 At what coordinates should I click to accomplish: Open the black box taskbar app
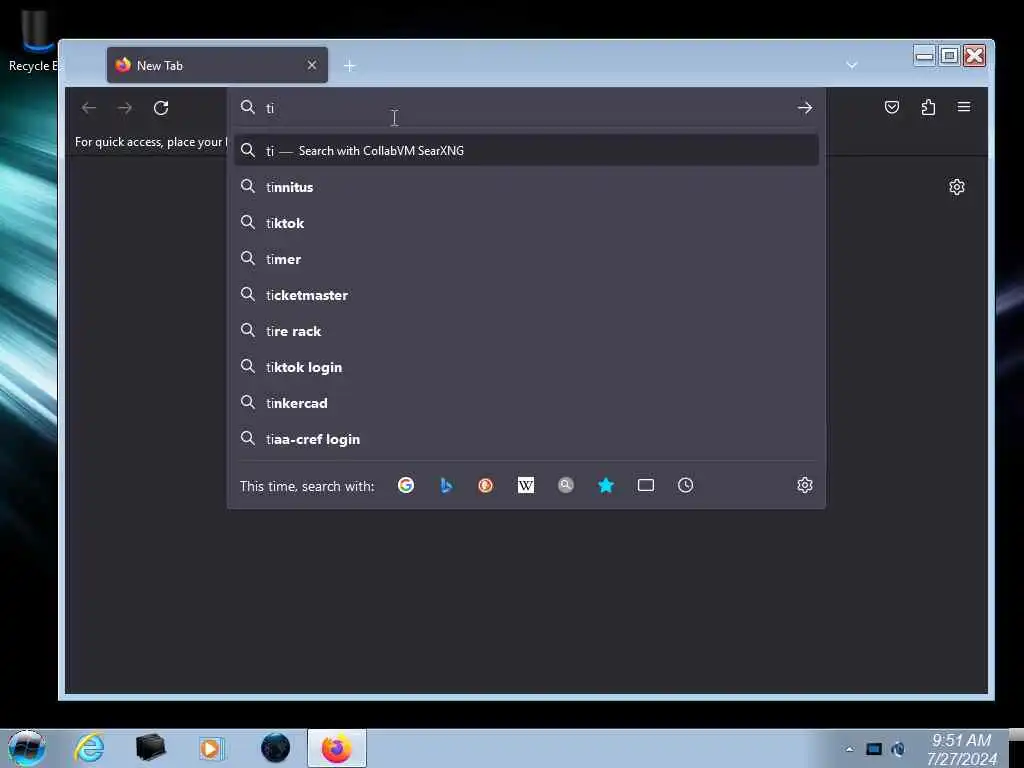[150, 748]
